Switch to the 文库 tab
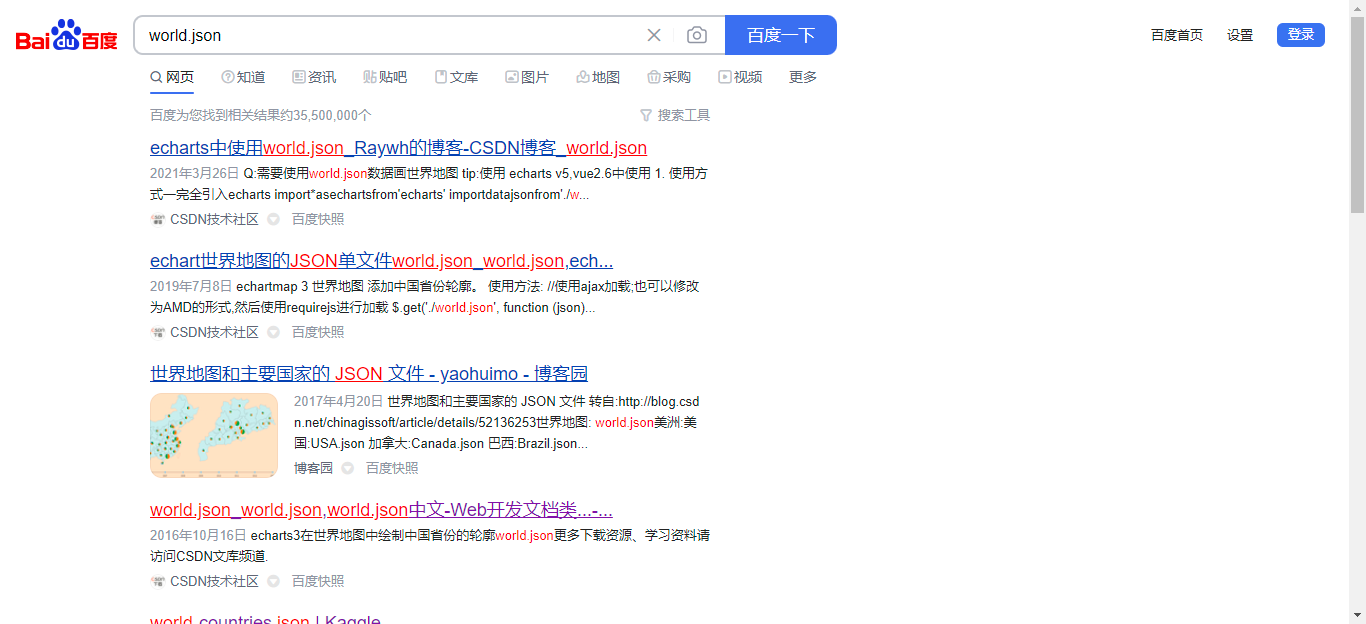Viewport: 1366px width, 624px height. [456, 77]
